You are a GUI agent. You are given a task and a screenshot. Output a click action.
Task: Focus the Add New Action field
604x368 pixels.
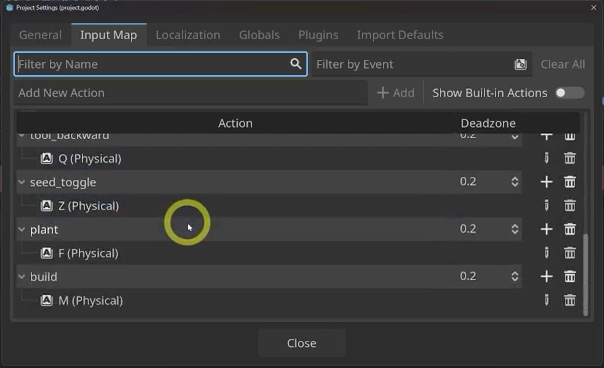[191, 93]
